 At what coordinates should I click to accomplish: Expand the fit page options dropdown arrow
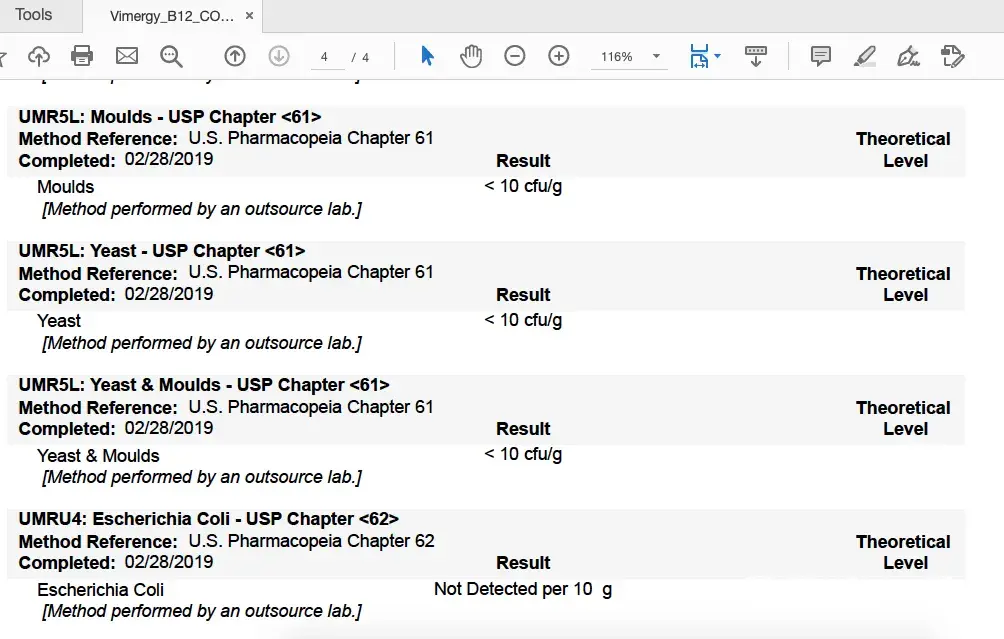(x=718, y=57)
